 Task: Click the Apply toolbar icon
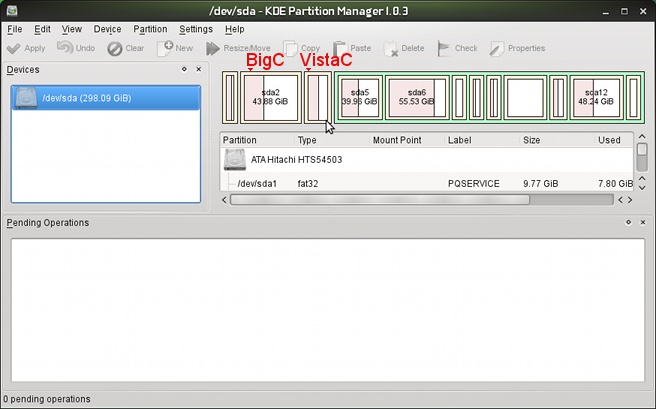tap(14, 48)
